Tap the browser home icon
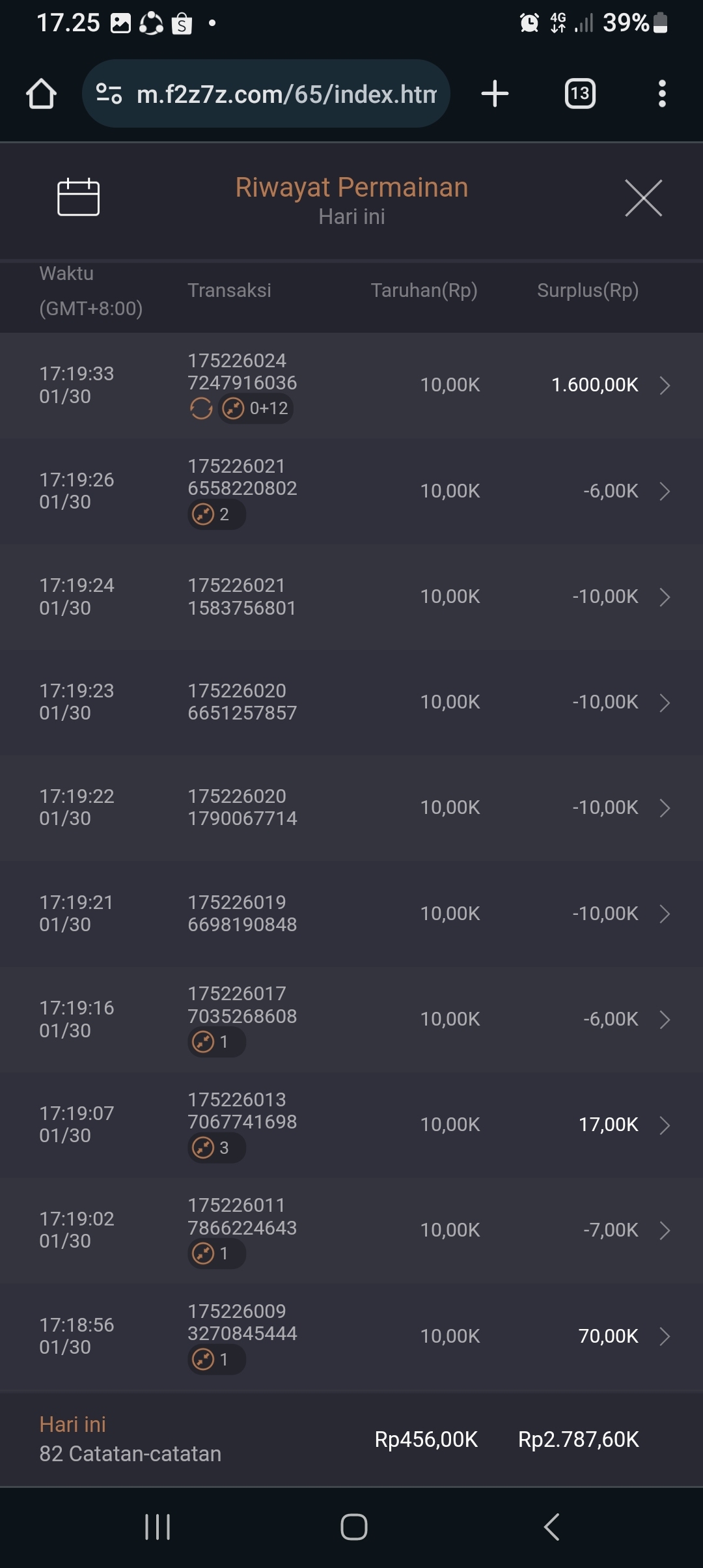The image size is (703, 1568). (41, 94)
